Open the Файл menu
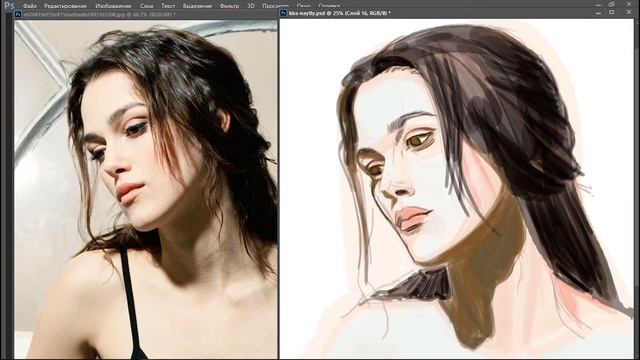640x360 pixels. click(29, 6)
